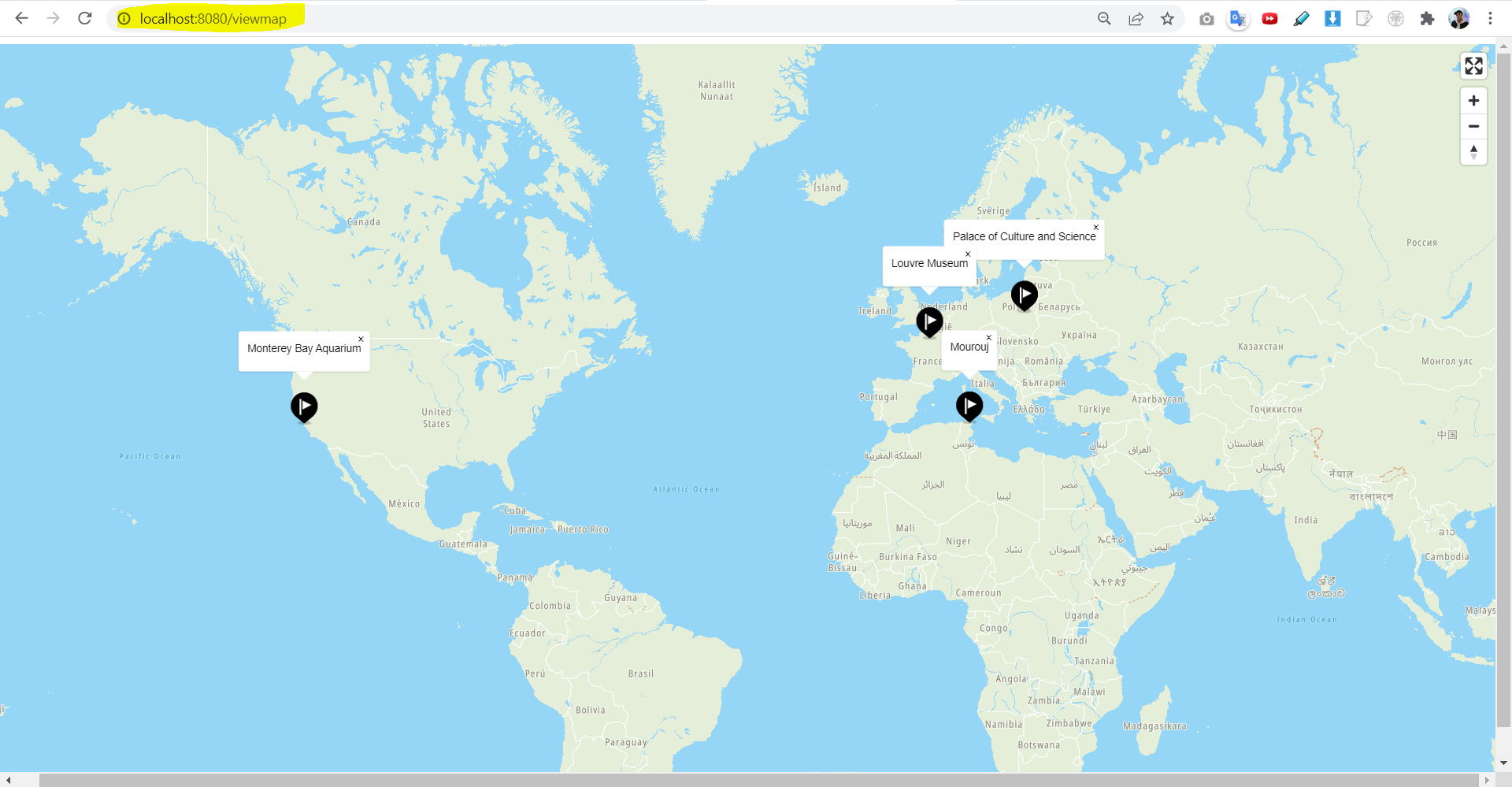Screen dimensions: 1512x787
Task: Click the Mourouj map marker in Tunisia
Action: 969,406
